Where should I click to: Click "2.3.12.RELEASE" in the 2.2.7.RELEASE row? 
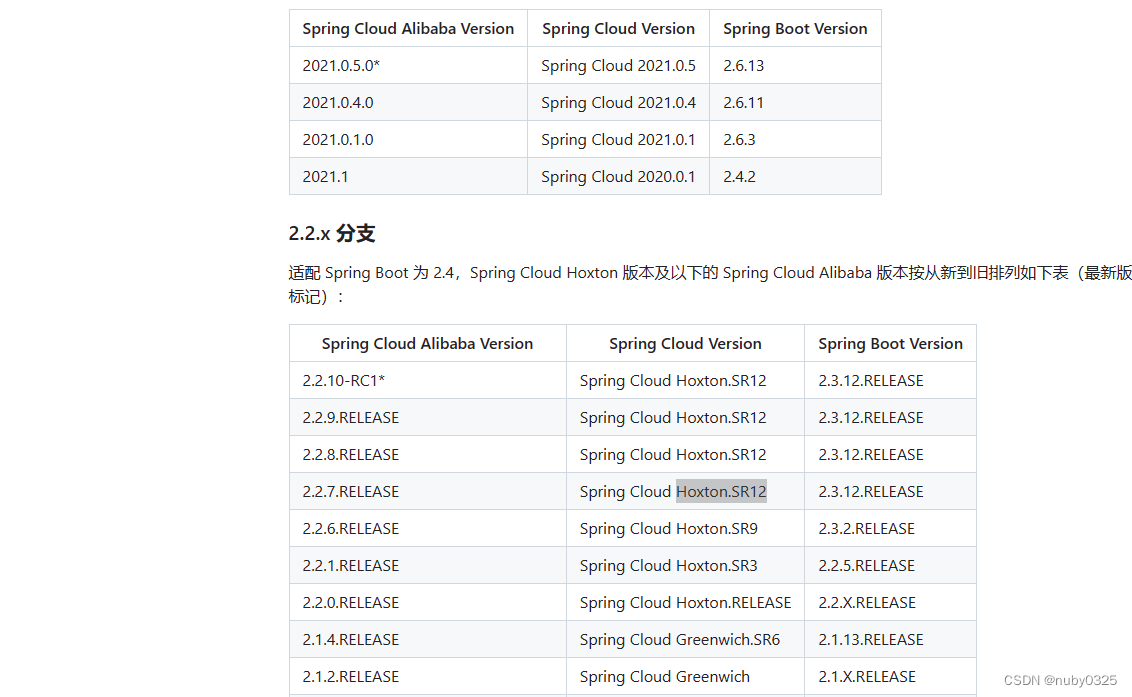coord(871,491)
